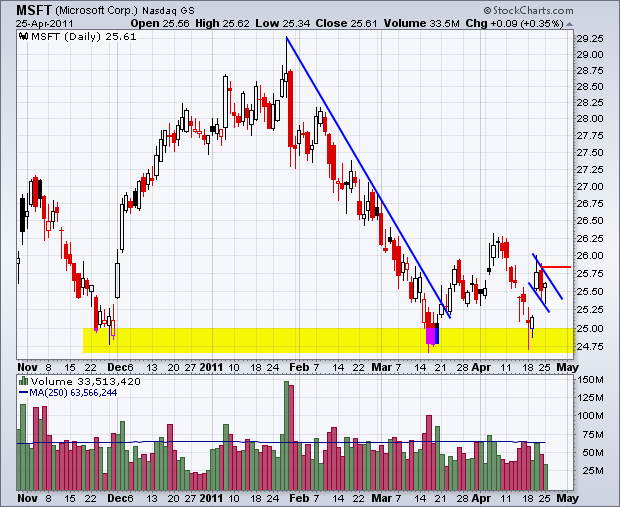This screenshot has height=507, width=620.
Task: Click the horizontal MA(250) line in the volume panel
Action: tap(282, 442)
